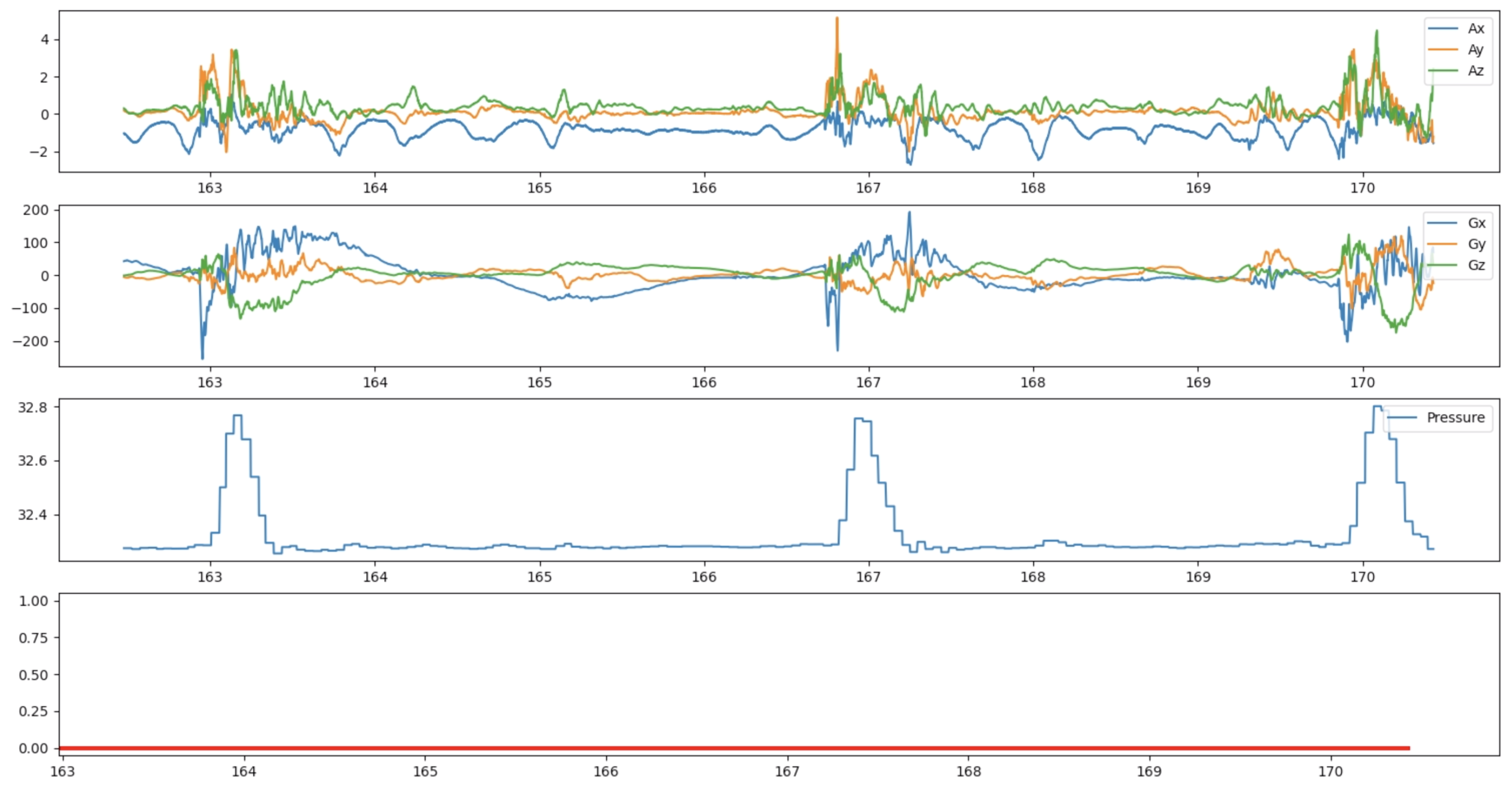Click the 32.6 pressure axis label
The height and width of the screenshot is (791, 1512).
click(32, 461)
